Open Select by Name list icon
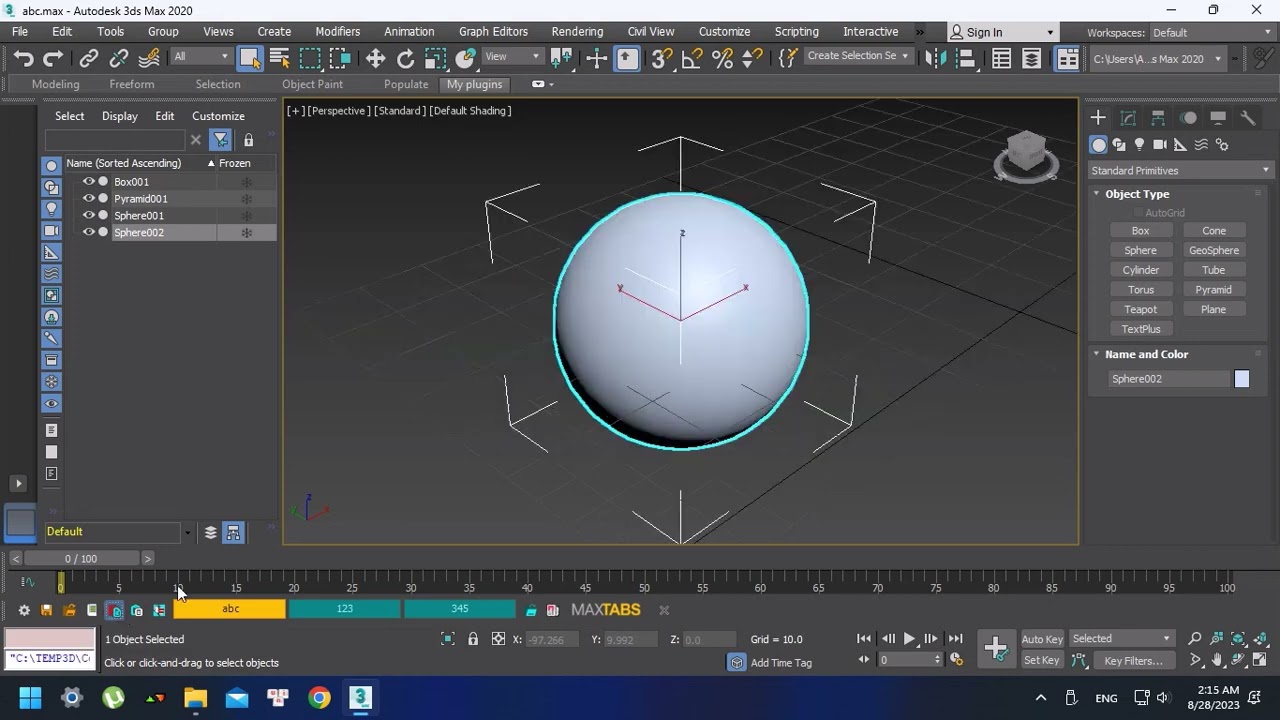This screenshot has height=720, width=1280. (x=280, y=59)
